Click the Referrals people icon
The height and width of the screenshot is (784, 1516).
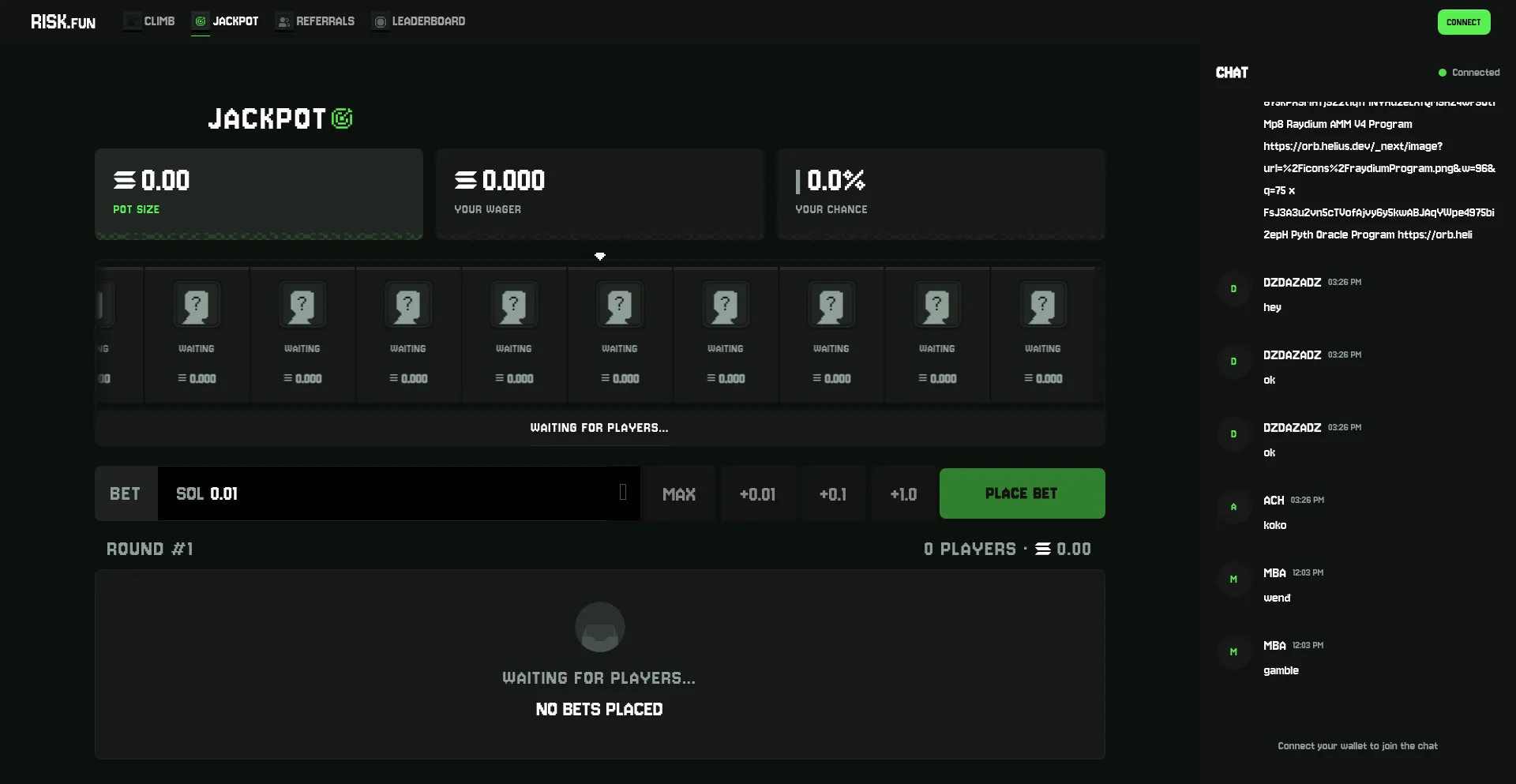(283, 22)
